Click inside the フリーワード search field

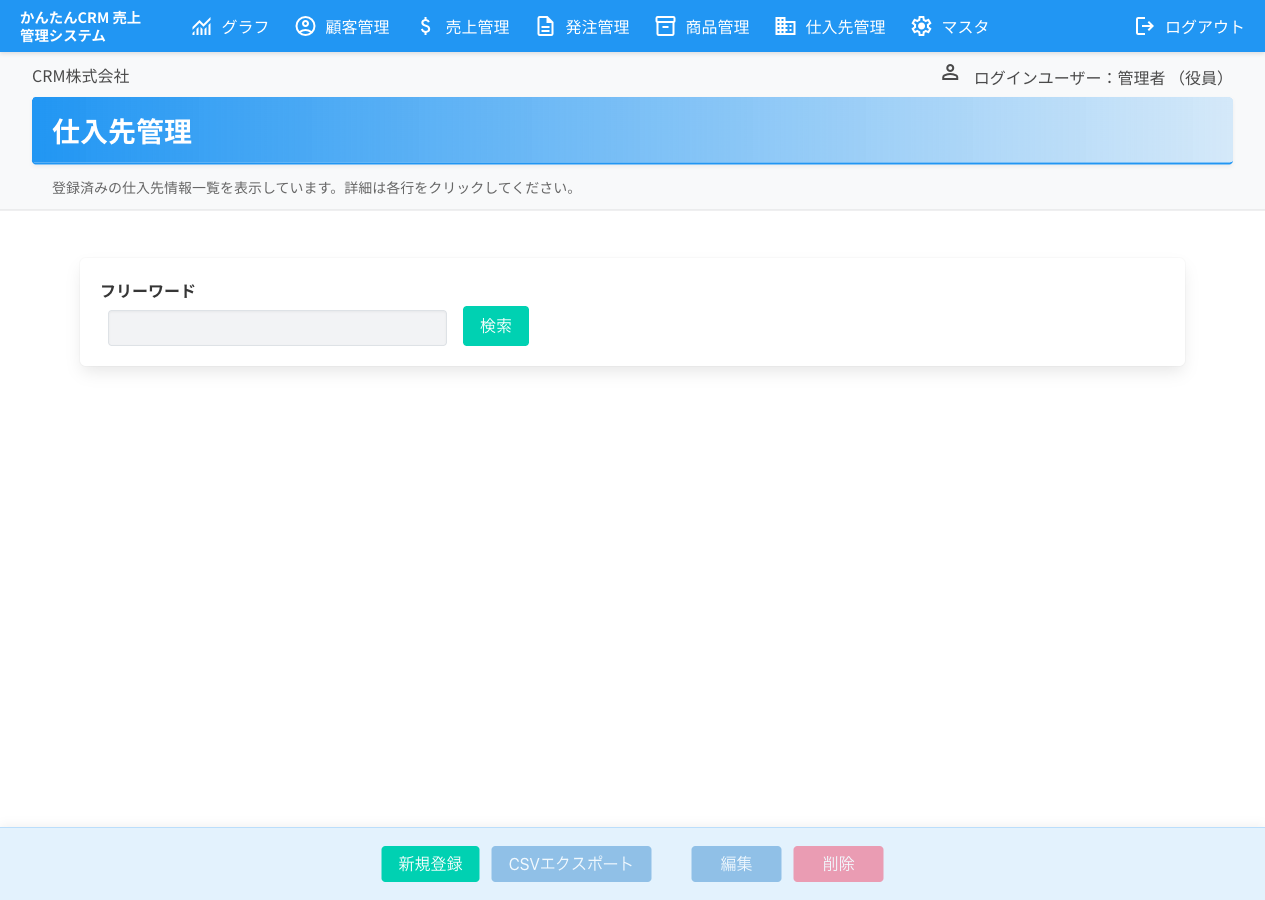pos(277,327)
